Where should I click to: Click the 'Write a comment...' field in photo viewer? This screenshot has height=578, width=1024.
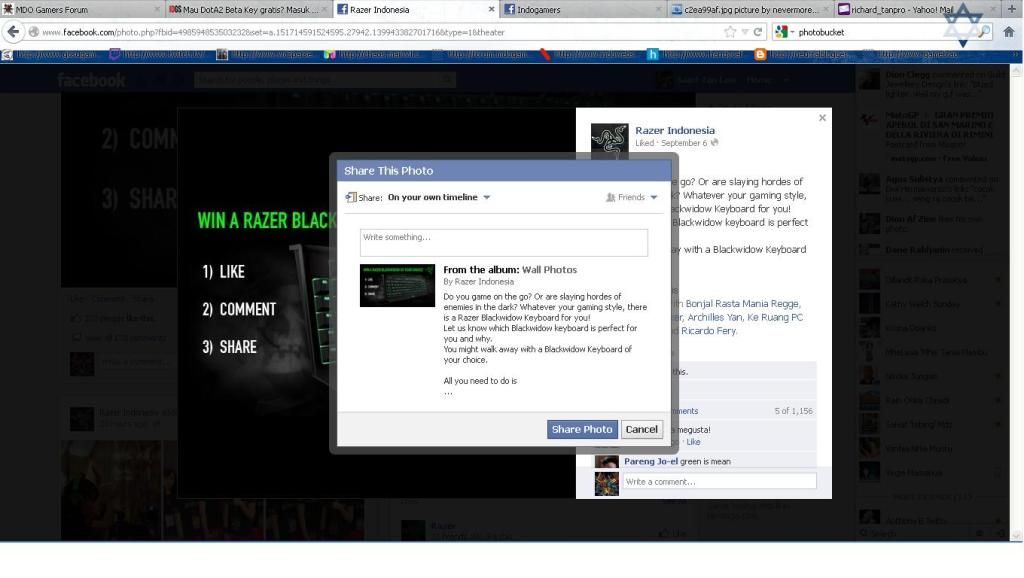tap(719, 481)
